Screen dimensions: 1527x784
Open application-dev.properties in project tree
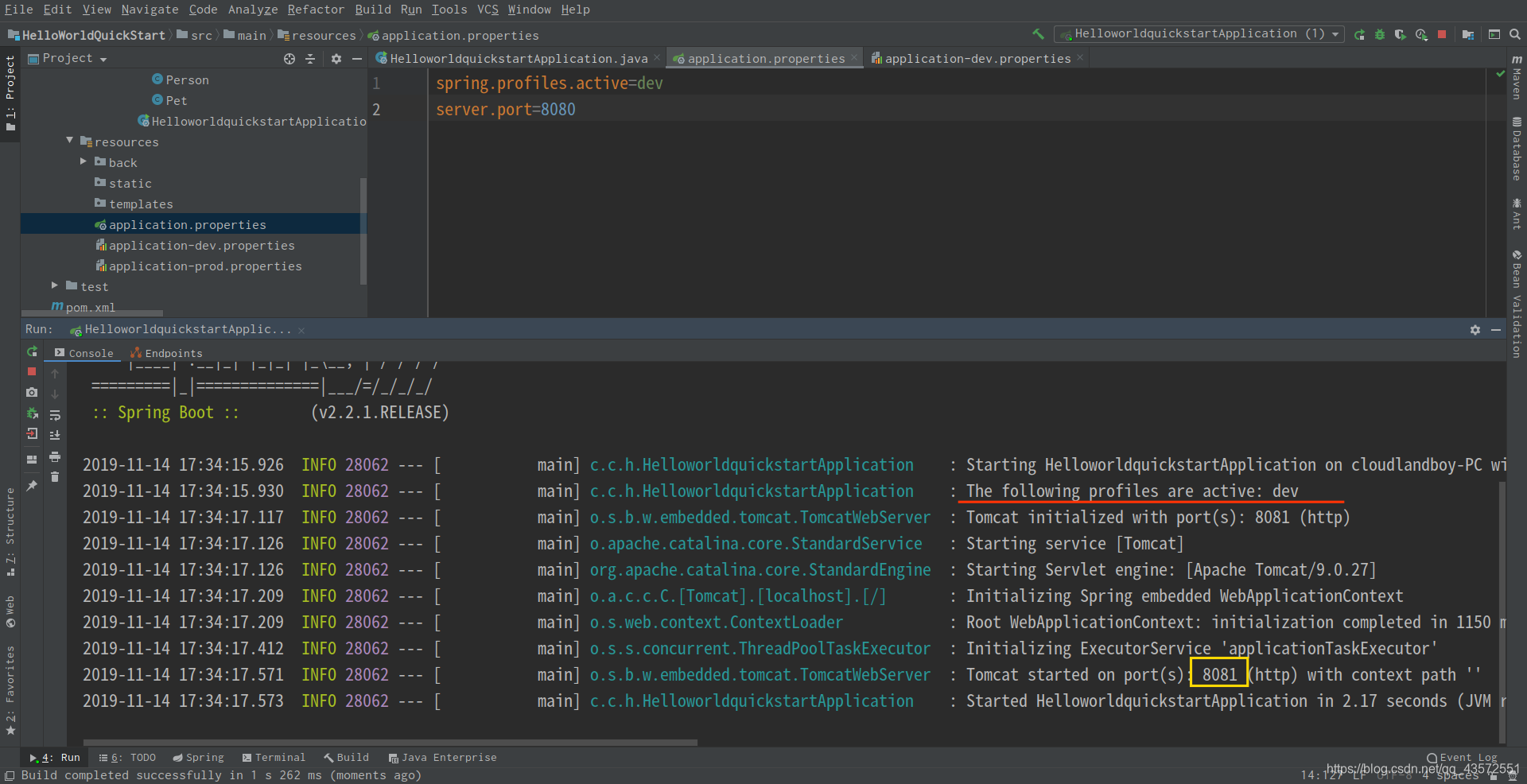[x=195, y=245]
